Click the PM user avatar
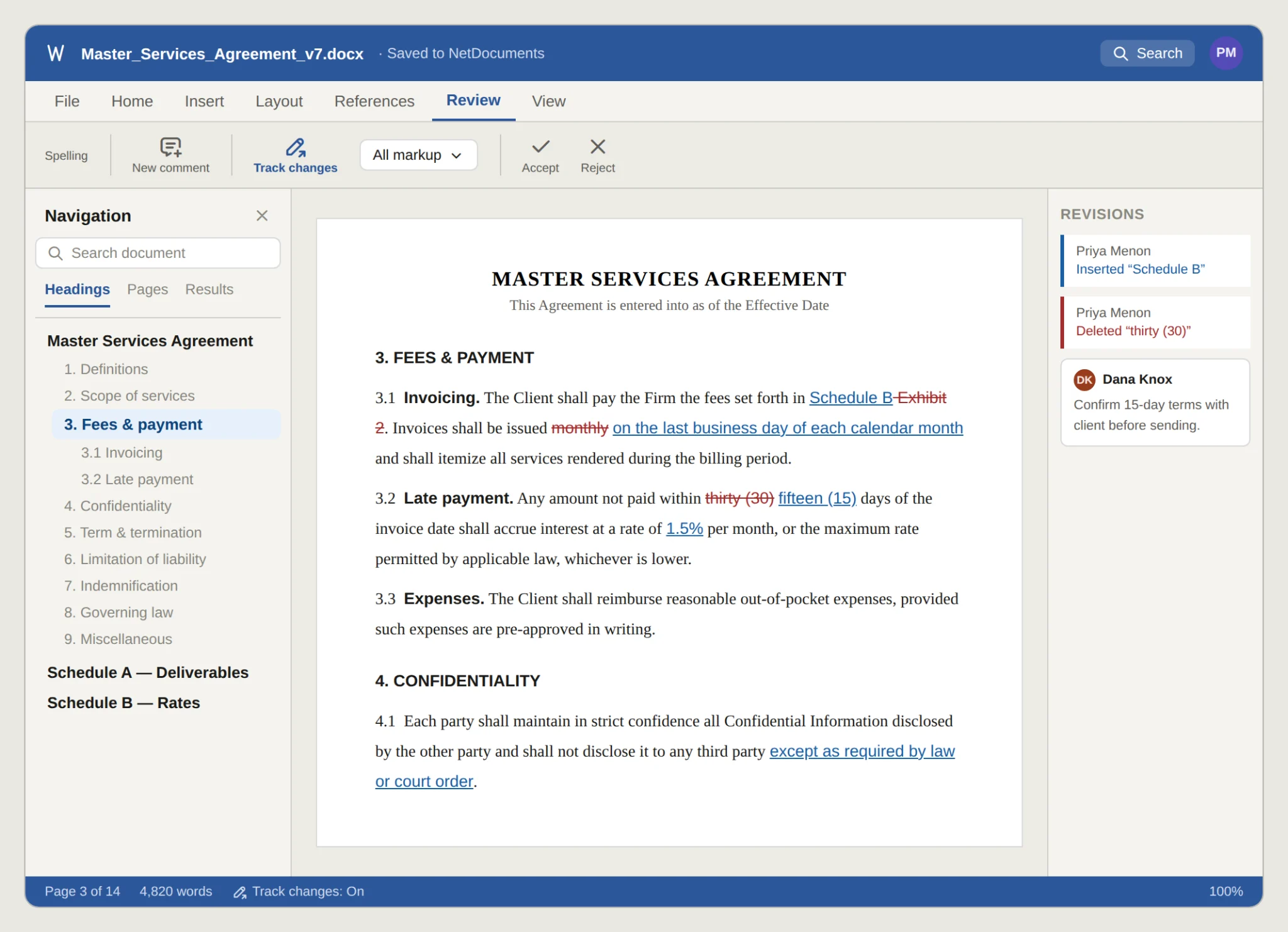 [1226, 53]
